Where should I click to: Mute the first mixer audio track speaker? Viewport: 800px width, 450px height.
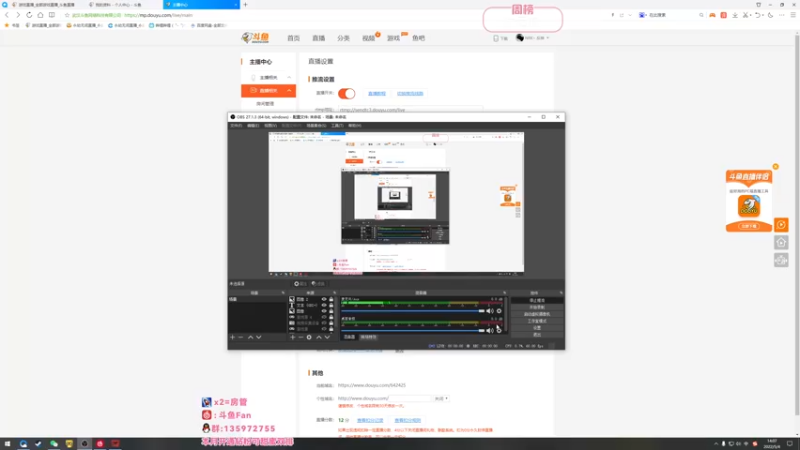point(490,311)
